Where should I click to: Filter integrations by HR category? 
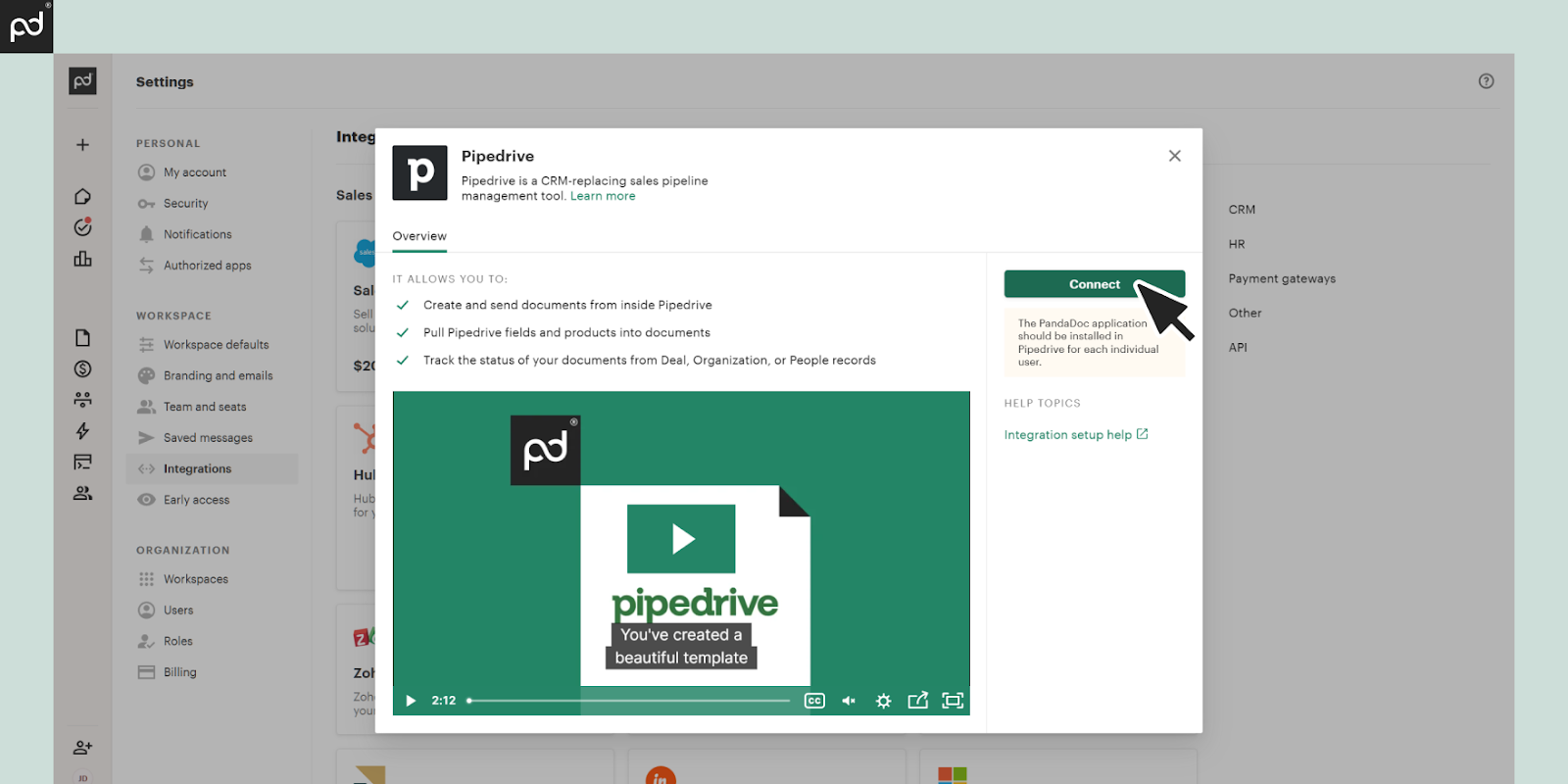click(x=1237, y=244)
